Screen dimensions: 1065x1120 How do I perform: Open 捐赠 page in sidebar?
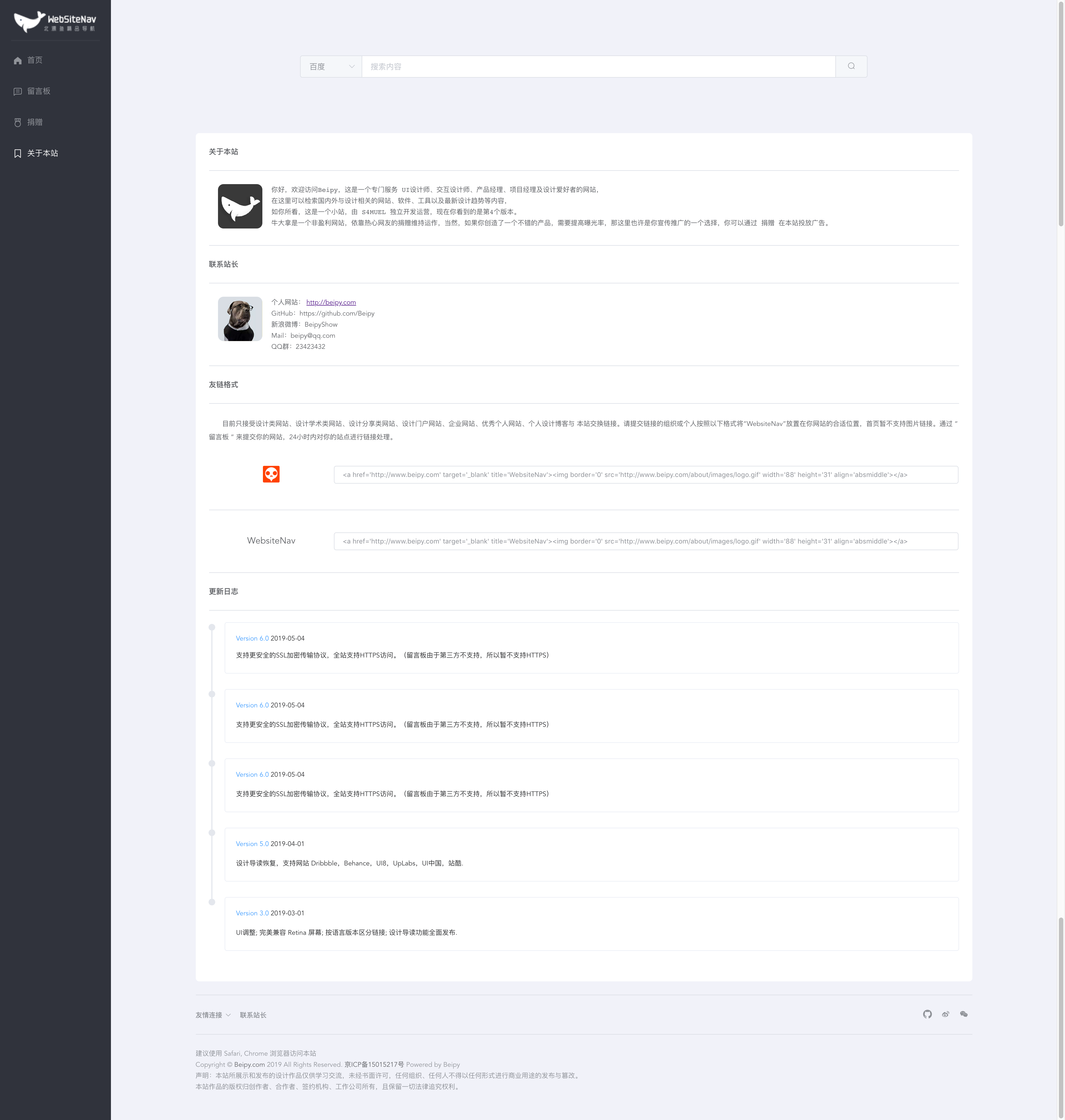(x=34, y=122)
